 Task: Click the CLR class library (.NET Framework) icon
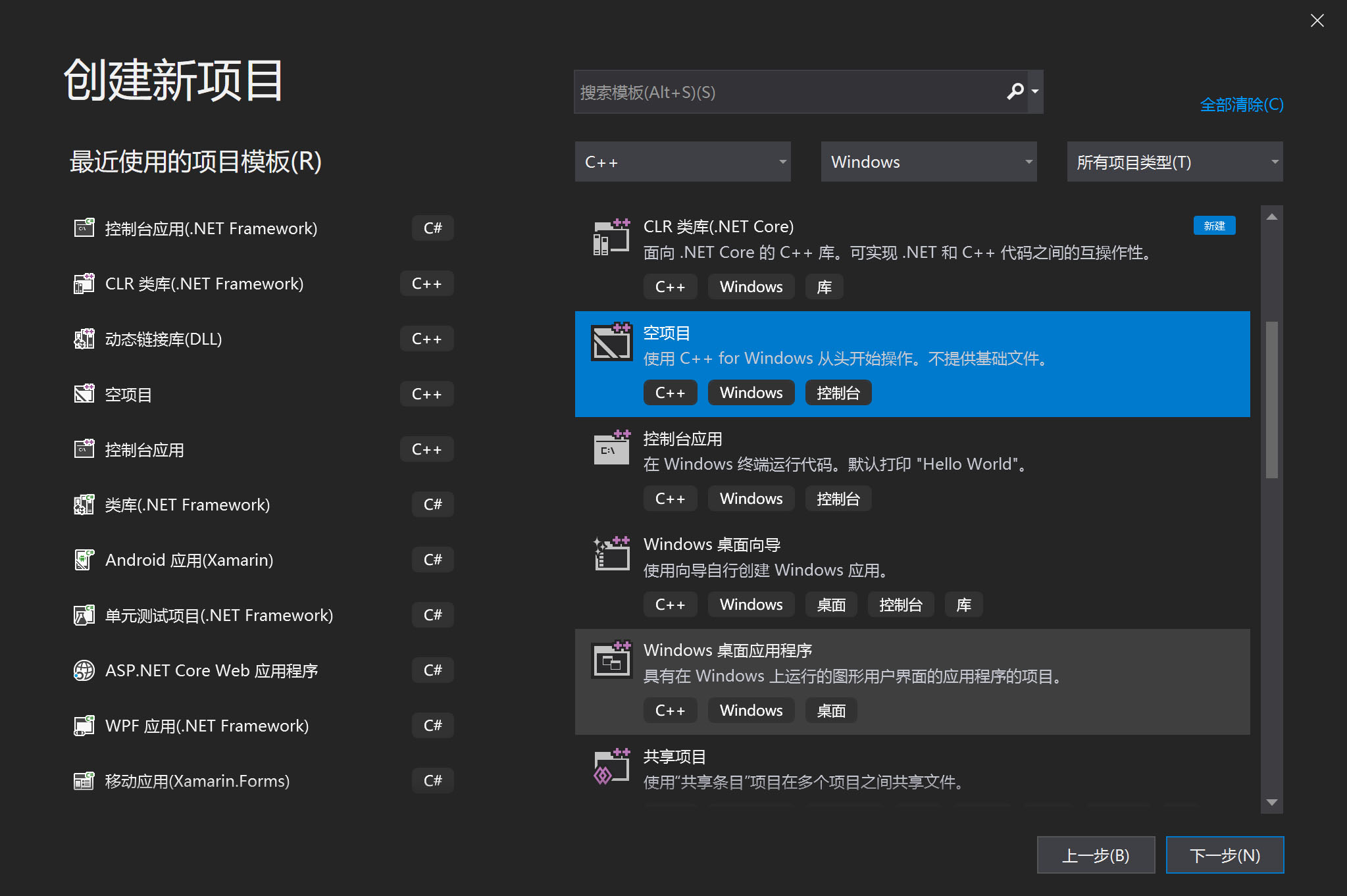(x=84, y=283)
